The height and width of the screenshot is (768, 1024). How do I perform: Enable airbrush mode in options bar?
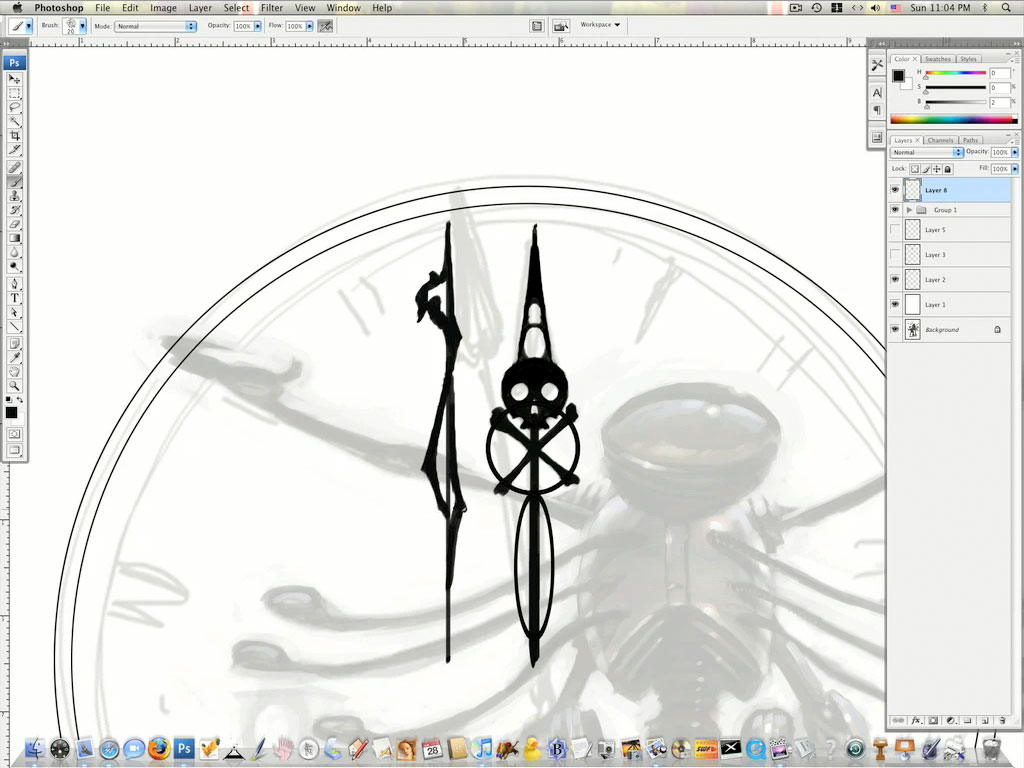(325, 26)
